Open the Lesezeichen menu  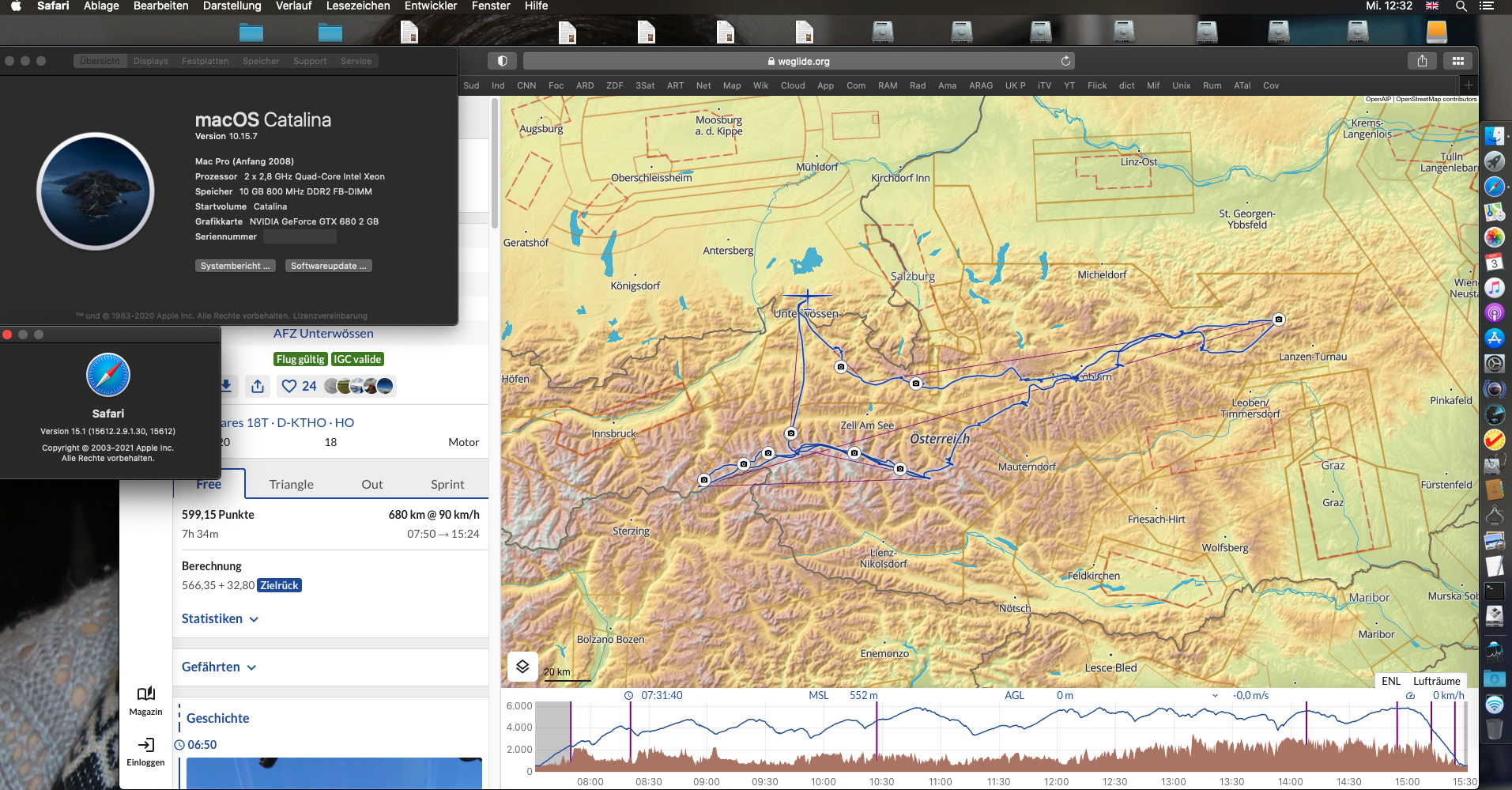point(357,6)
